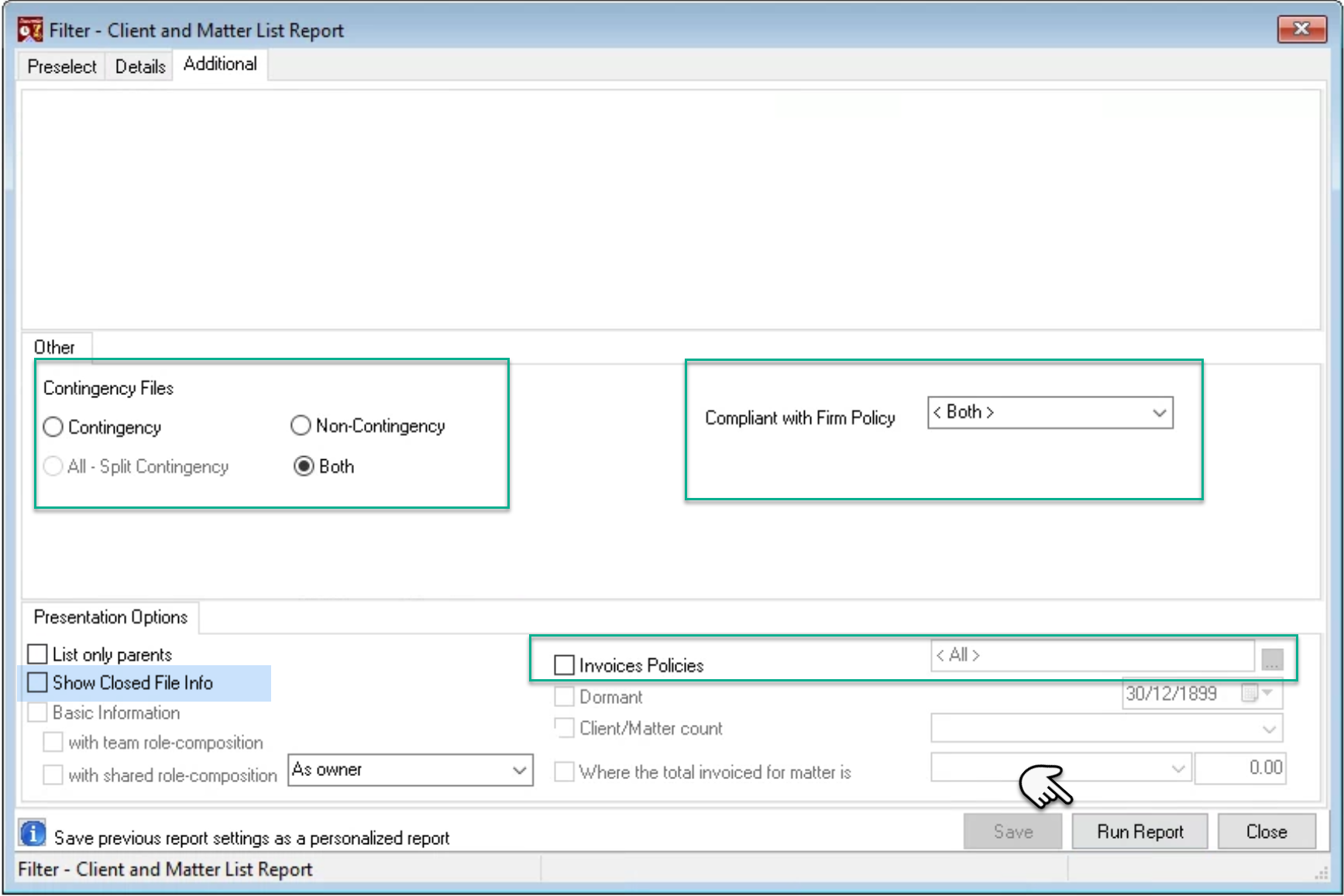Image resolution: width=1344 pixels, height=896 pixels.
Task: Click the Invoices Policies All field
Action: coord(1092,655)
